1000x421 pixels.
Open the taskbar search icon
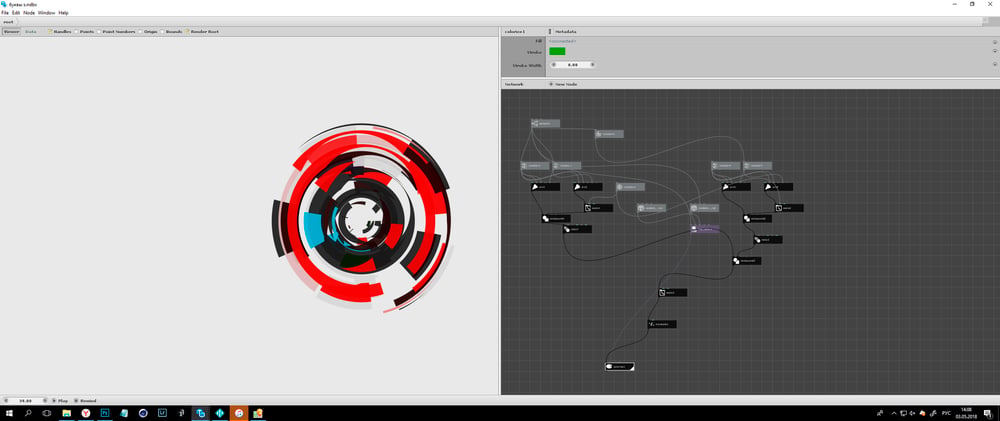pos(28,413)
